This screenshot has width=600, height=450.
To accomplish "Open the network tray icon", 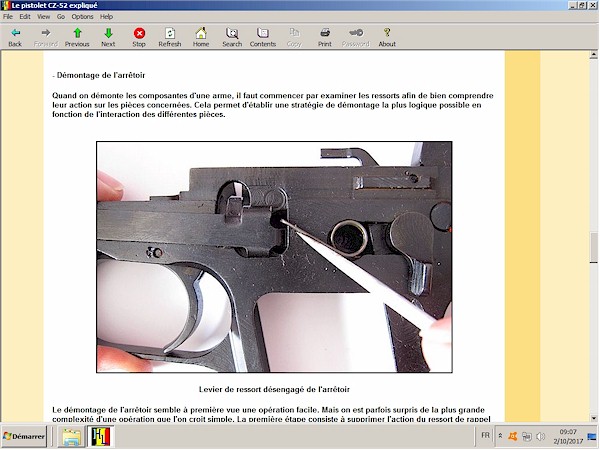I will [x=527, y=436].
